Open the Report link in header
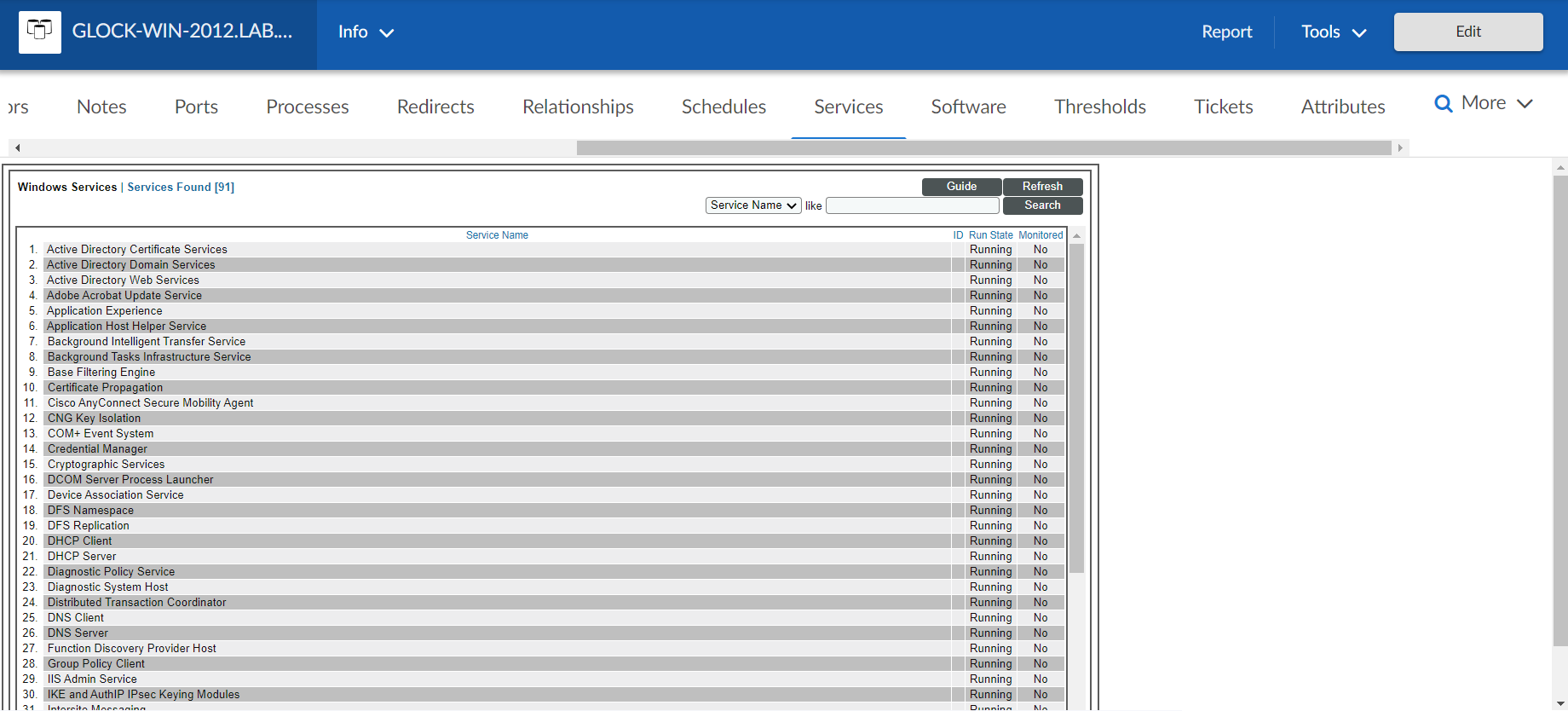 [x=1226, y=32]
